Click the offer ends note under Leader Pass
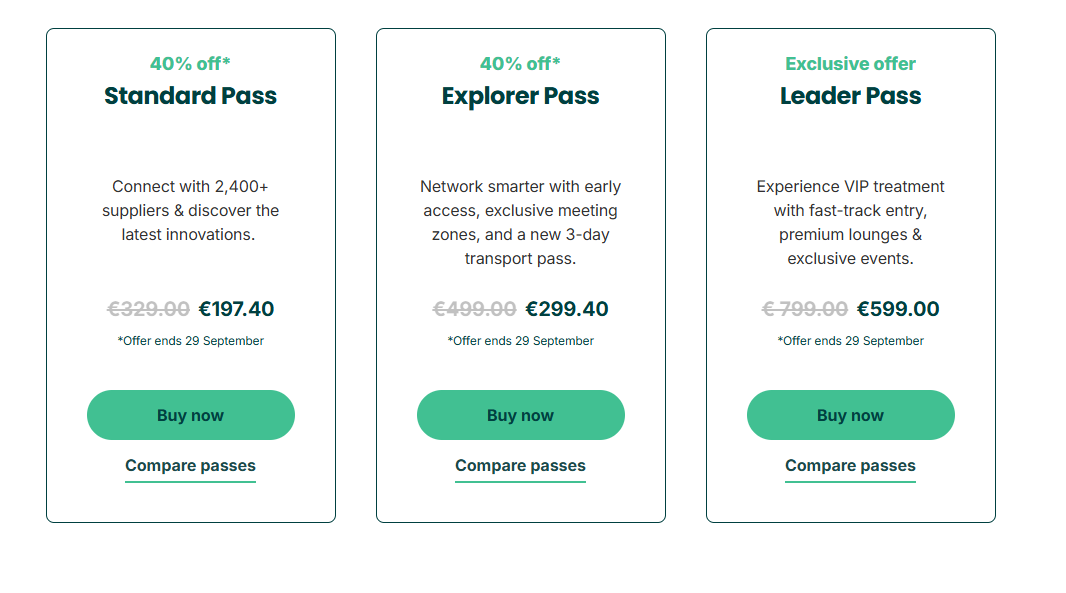 pyautogui.click(x=850, y=341)
